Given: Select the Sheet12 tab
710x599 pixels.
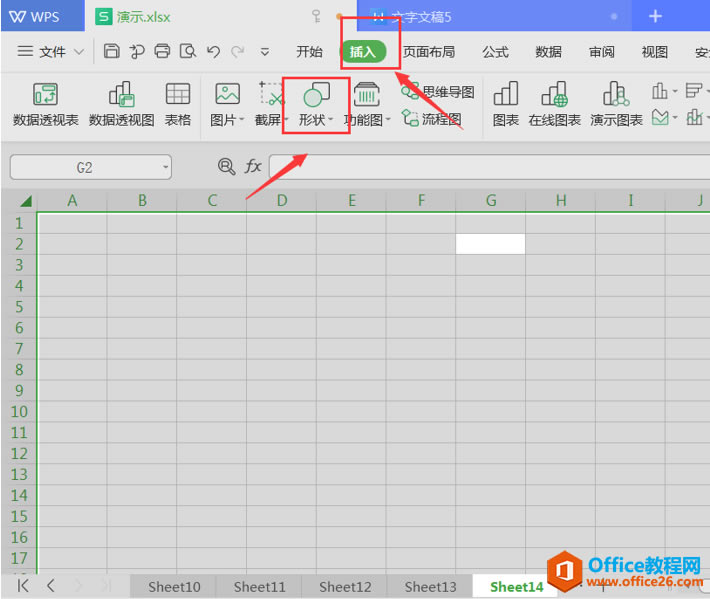Looking at the screenshot, I should pyautogui.click(x=345, y=587).
